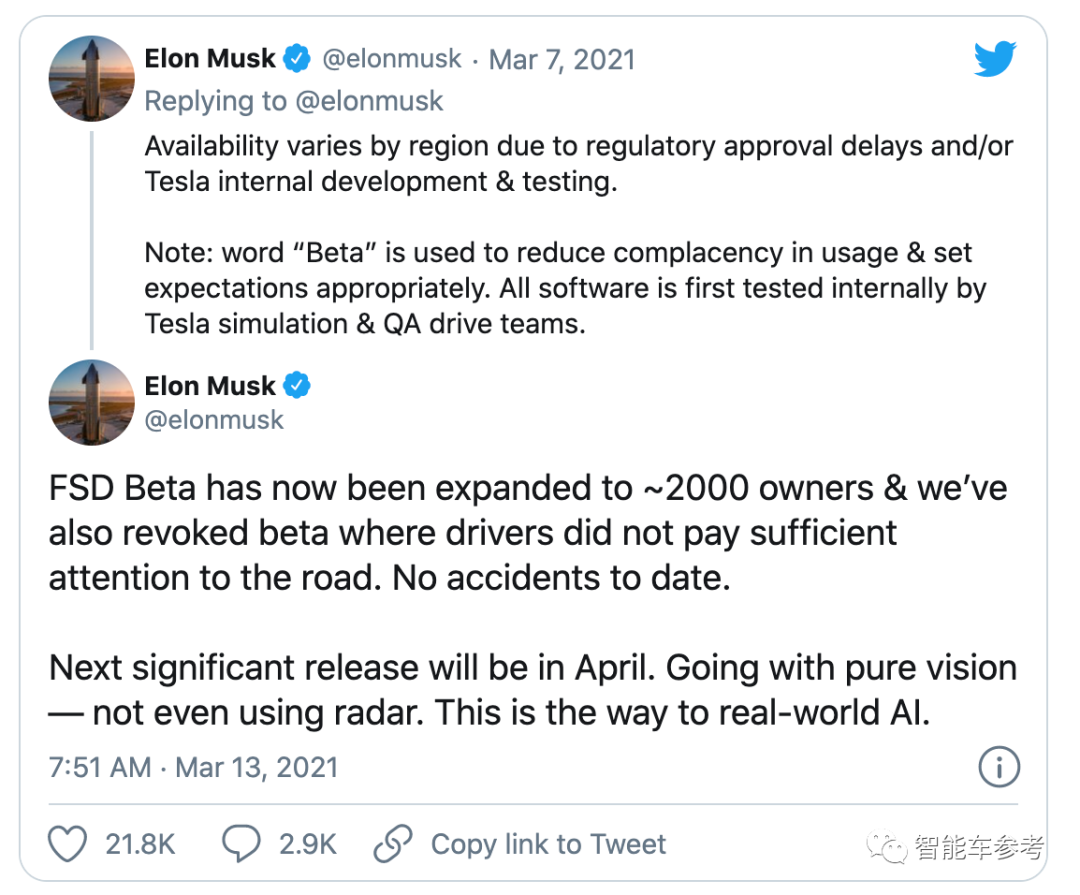Image resolution: width=1080 pixels, height=895 pixels.
Task: Open the @elonmusk handle beside Mar 7 date
Action: pyautogui.click(x=392, y=59)
